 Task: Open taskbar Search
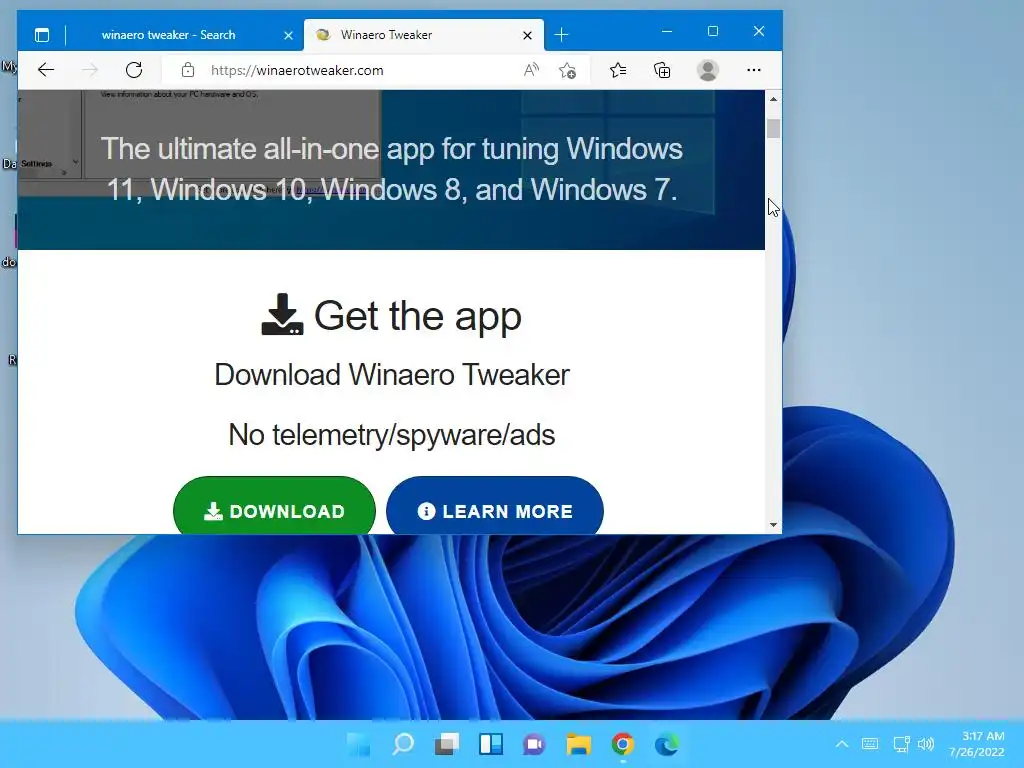[403, 744]
